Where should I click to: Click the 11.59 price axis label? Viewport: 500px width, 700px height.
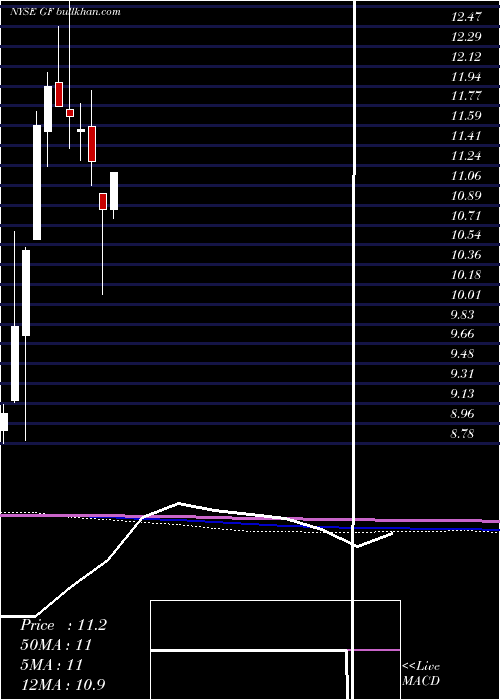coord(466,116)
